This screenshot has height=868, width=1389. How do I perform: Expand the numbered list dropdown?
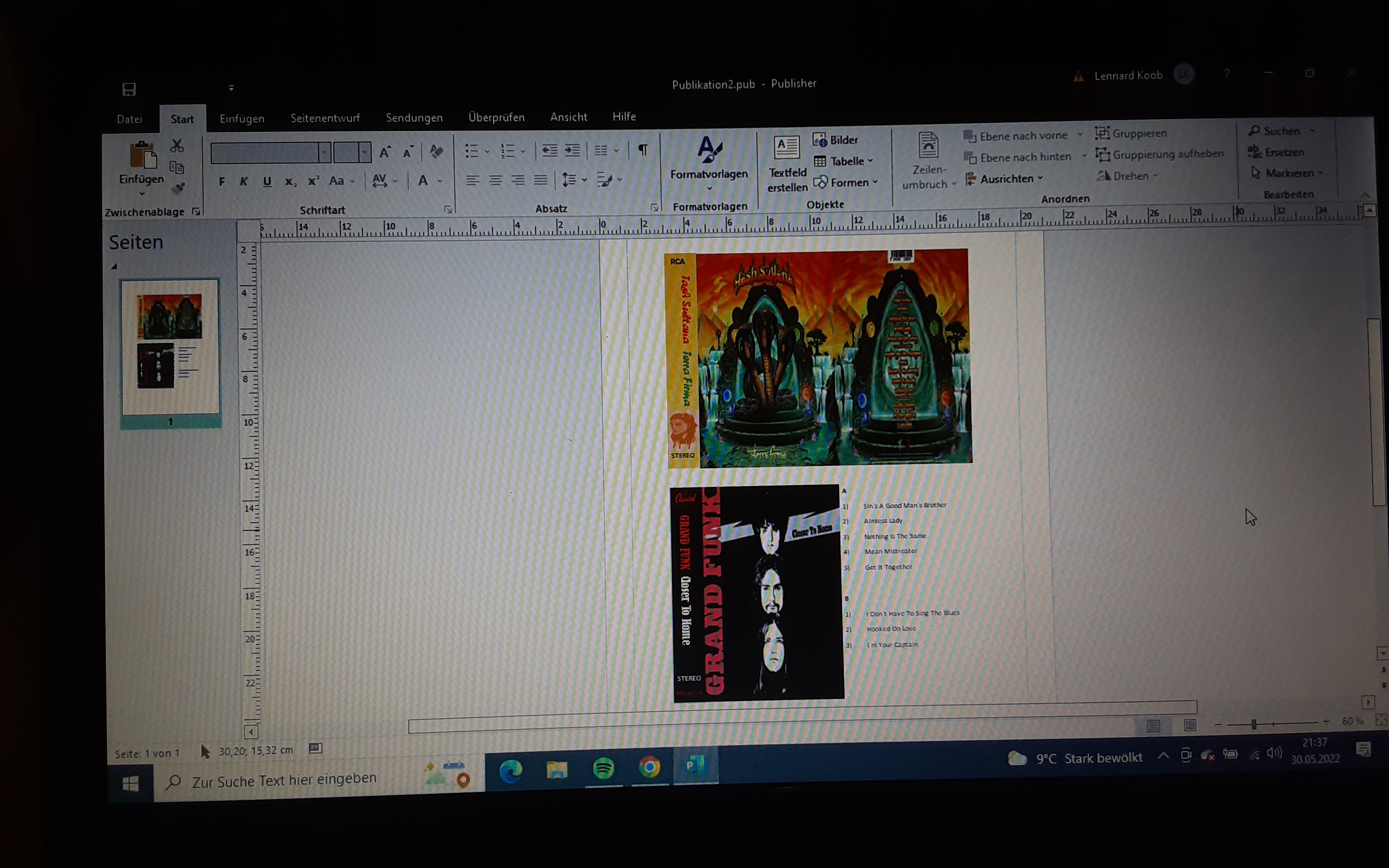(523, 151)
